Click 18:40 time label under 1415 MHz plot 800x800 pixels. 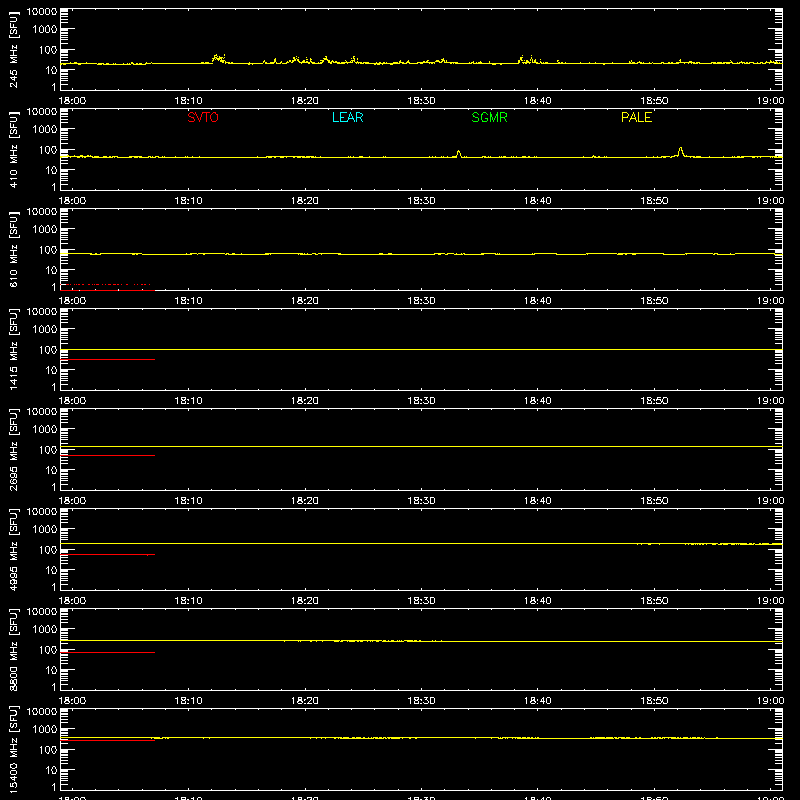538,401
